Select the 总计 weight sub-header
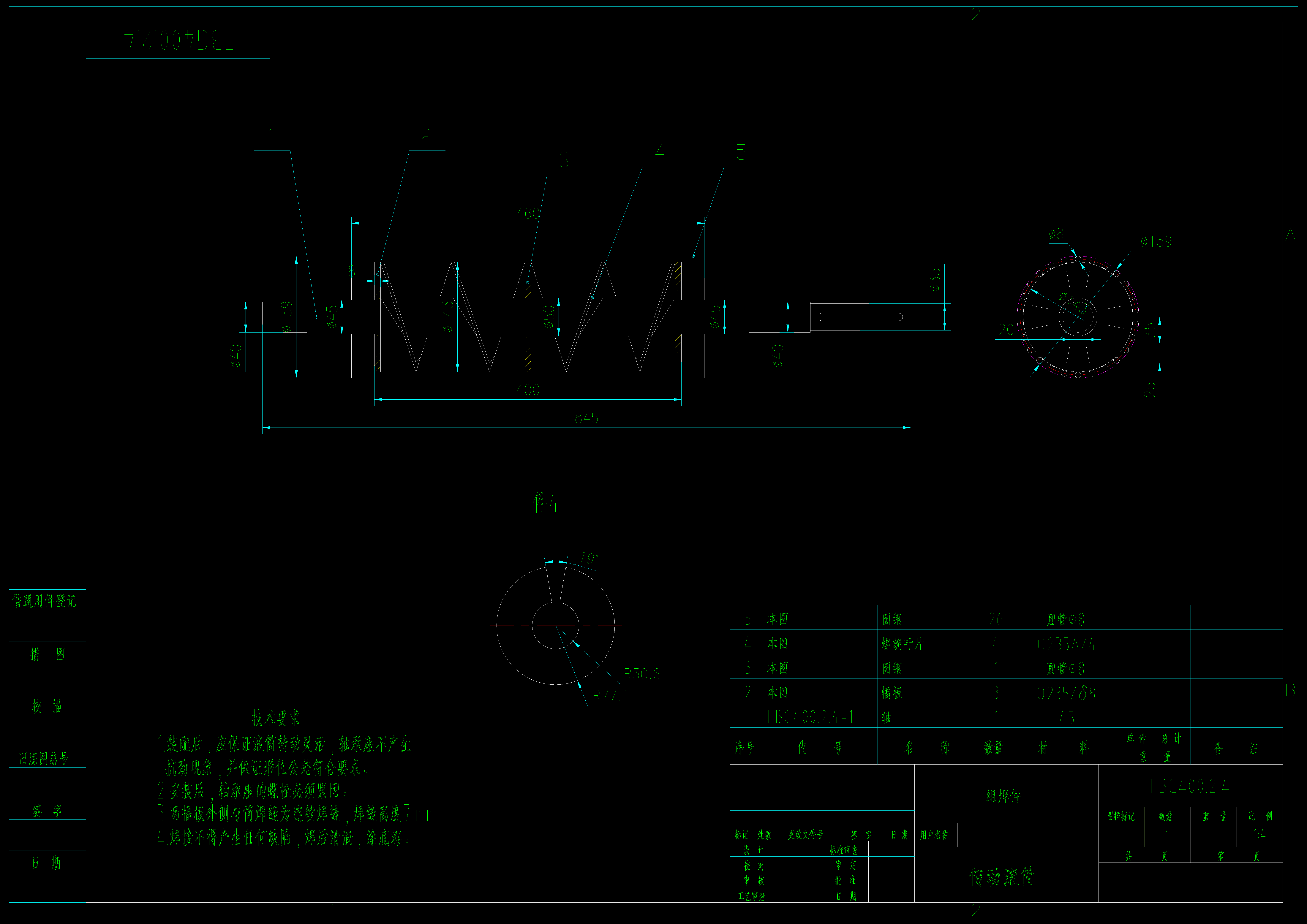Viewport: 1307px width, 924px height. click(1172, 738)
